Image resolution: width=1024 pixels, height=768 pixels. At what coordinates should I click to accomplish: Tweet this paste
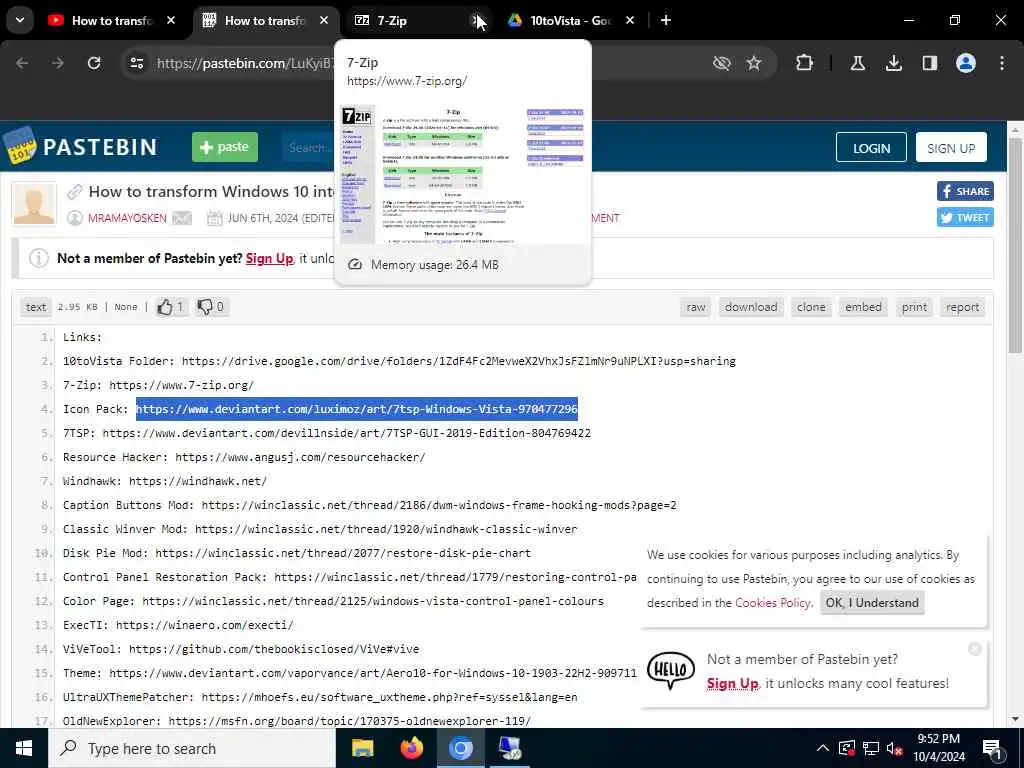point(965,217)
